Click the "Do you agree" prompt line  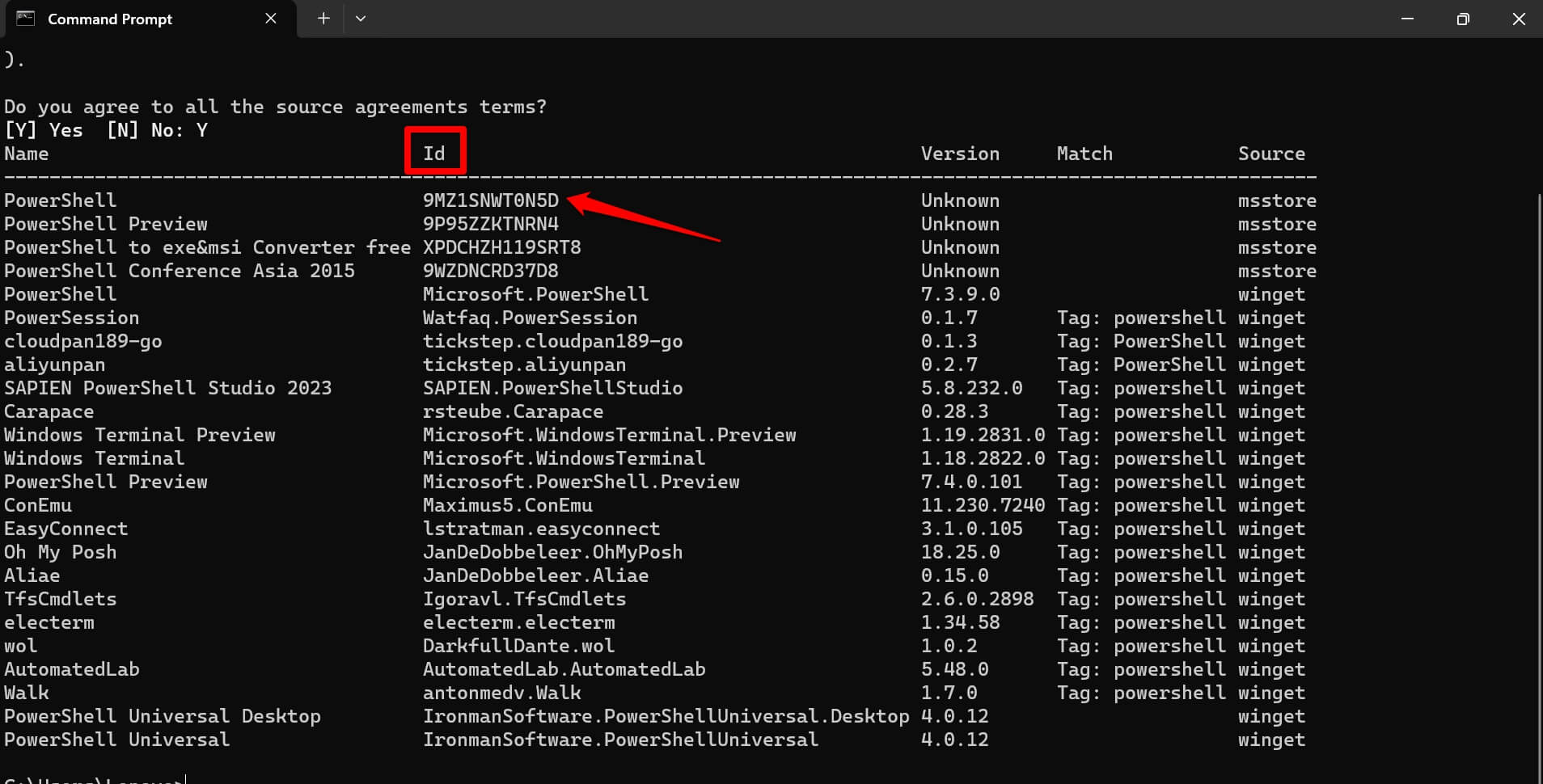(x=276, y=107)
